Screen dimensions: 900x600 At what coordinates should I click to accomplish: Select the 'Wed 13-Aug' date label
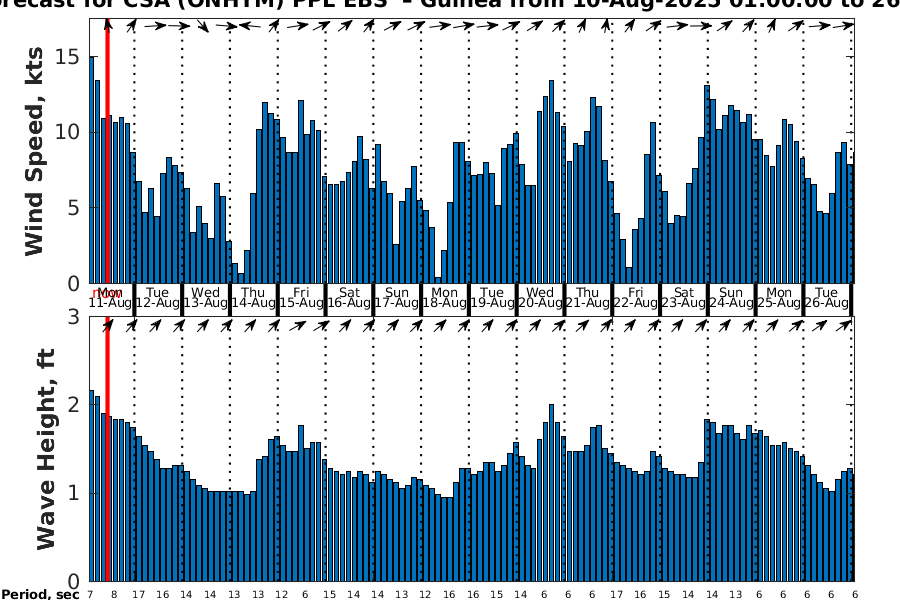[205, 297]
